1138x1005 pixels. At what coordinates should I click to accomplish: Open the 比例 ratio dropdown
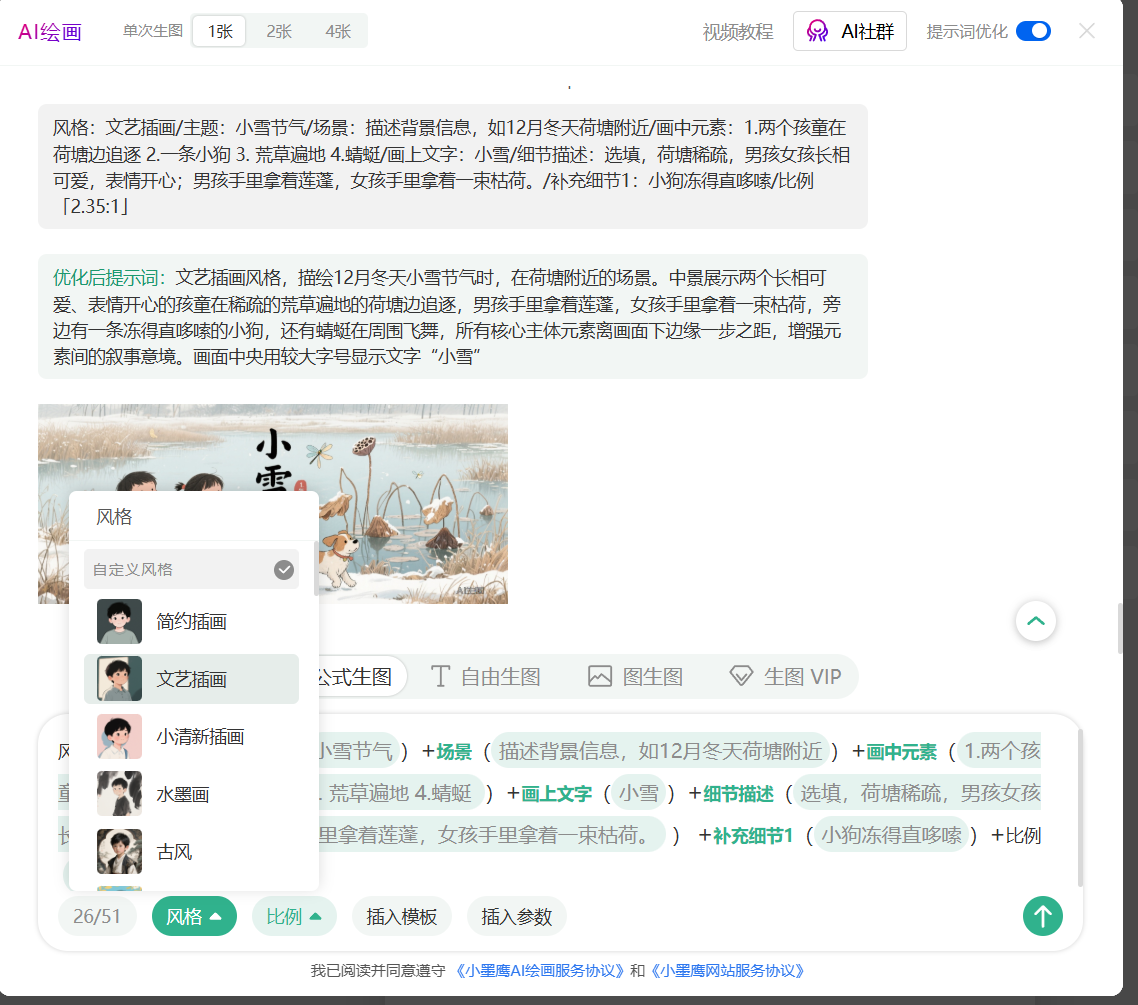click(294, 916)
